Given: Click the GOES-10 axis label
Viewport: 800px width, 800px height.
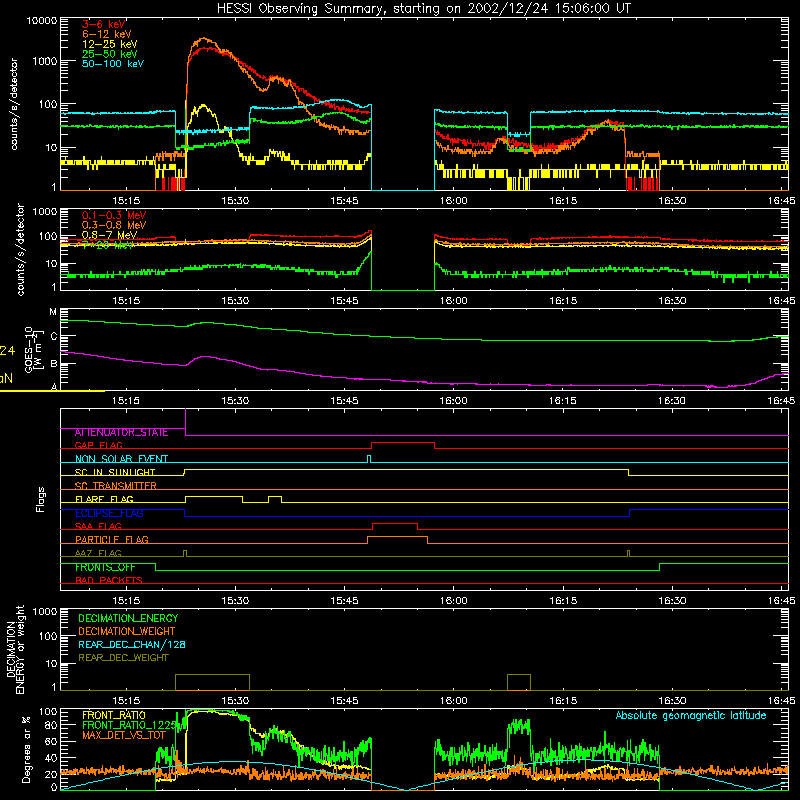Looking at the screenshot, I should point(29,349).
